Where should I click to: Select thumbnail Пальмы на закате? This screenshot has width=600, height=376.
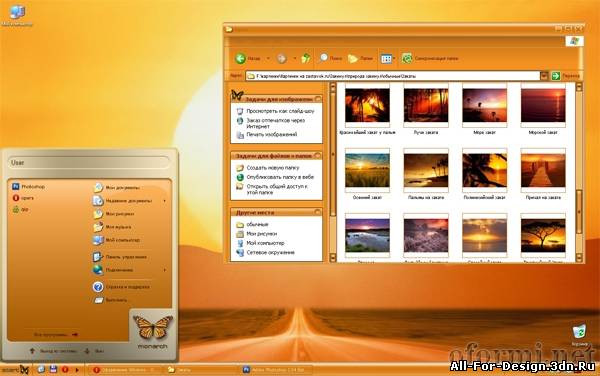(426, 174)
